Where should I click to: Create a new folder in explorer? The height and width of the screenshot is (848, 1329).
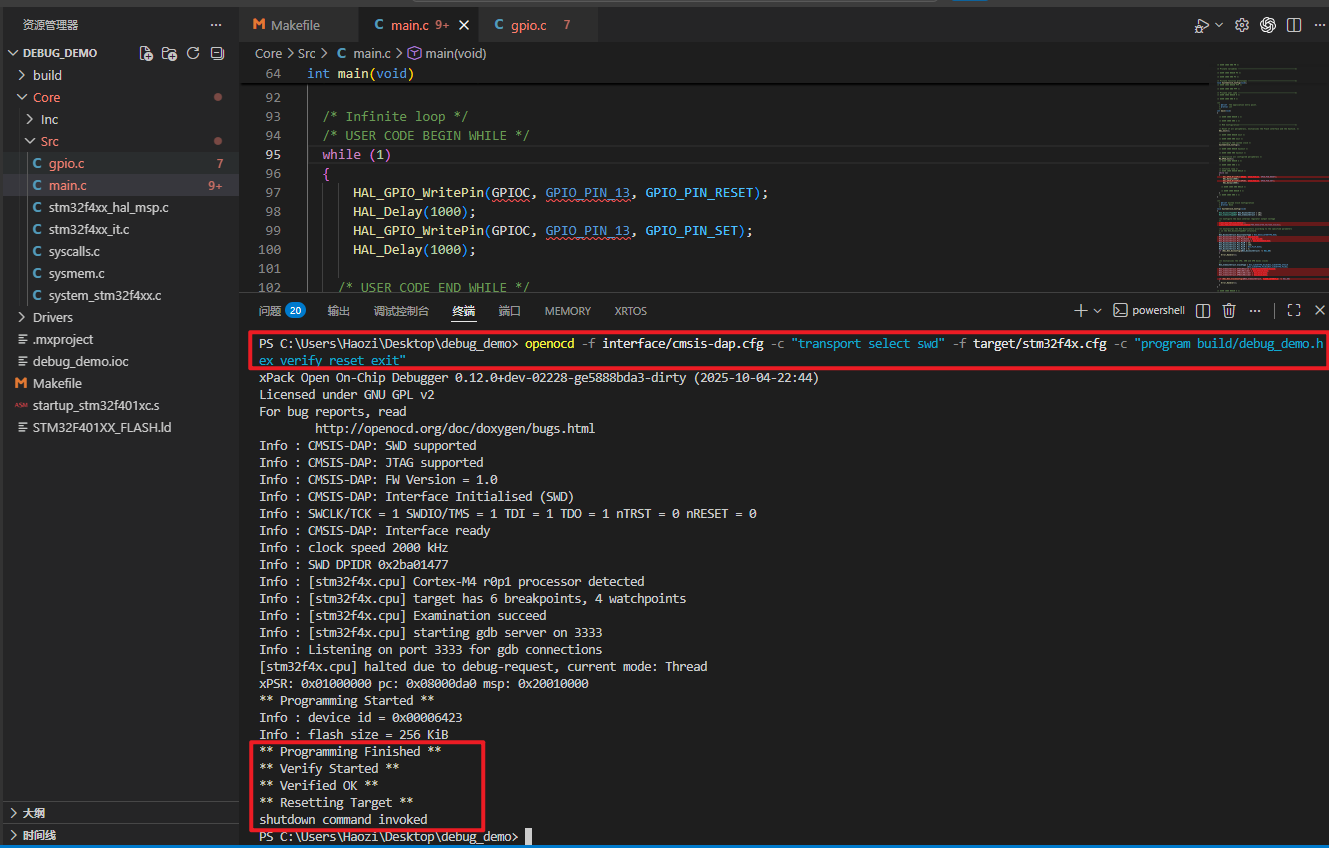tap(169, 53)
